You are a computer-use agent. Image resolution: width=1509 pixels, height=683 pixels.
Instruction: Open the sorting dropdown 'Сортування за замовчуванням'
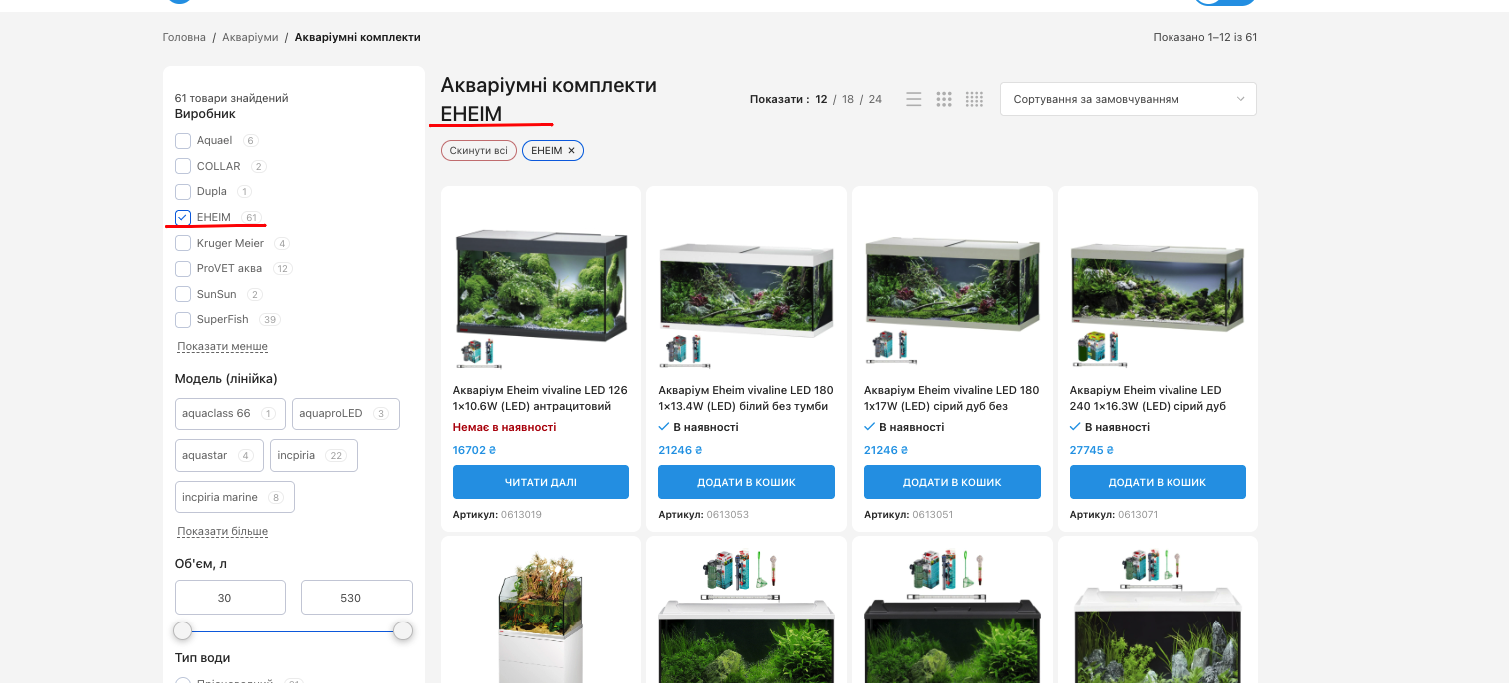(x=1128, y=99)
